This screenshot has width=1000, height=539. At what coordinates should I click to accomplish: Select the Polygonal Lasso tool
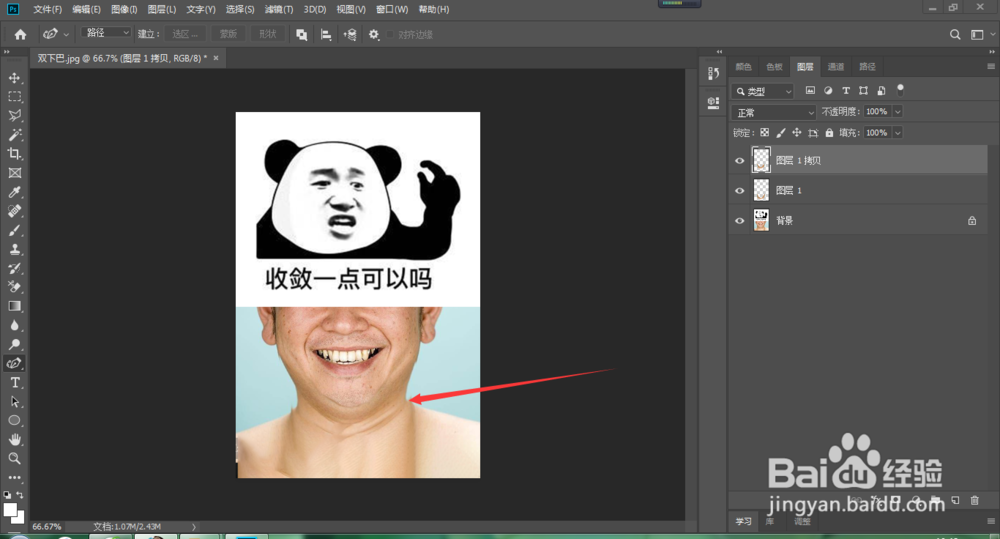(14, 115)
